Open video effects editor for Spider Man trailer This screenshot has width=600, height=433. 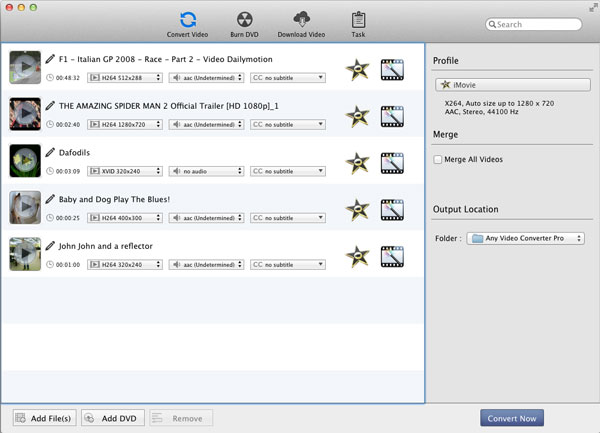(x=392, y=116)
